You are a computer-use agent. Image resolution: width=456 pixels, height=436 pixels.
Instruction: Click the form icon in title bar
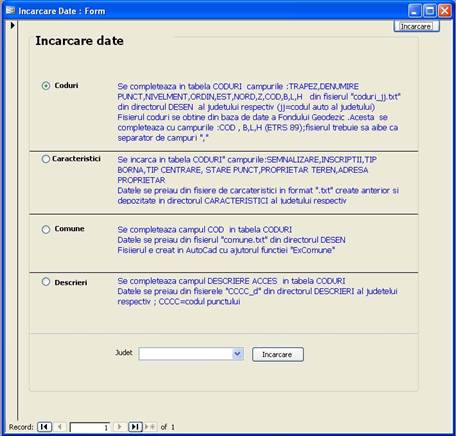point(10,11)
